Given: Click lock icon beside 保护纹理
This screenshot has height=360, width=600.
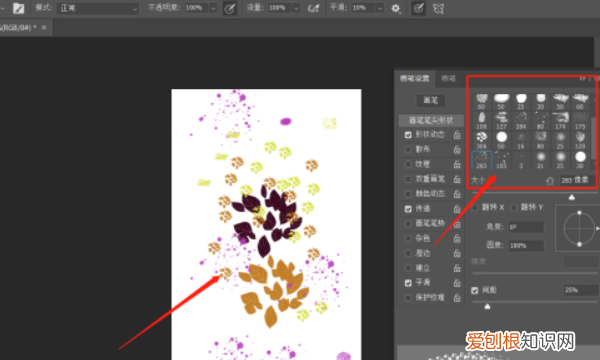Looking at the screenshot, I should point(457,298).
